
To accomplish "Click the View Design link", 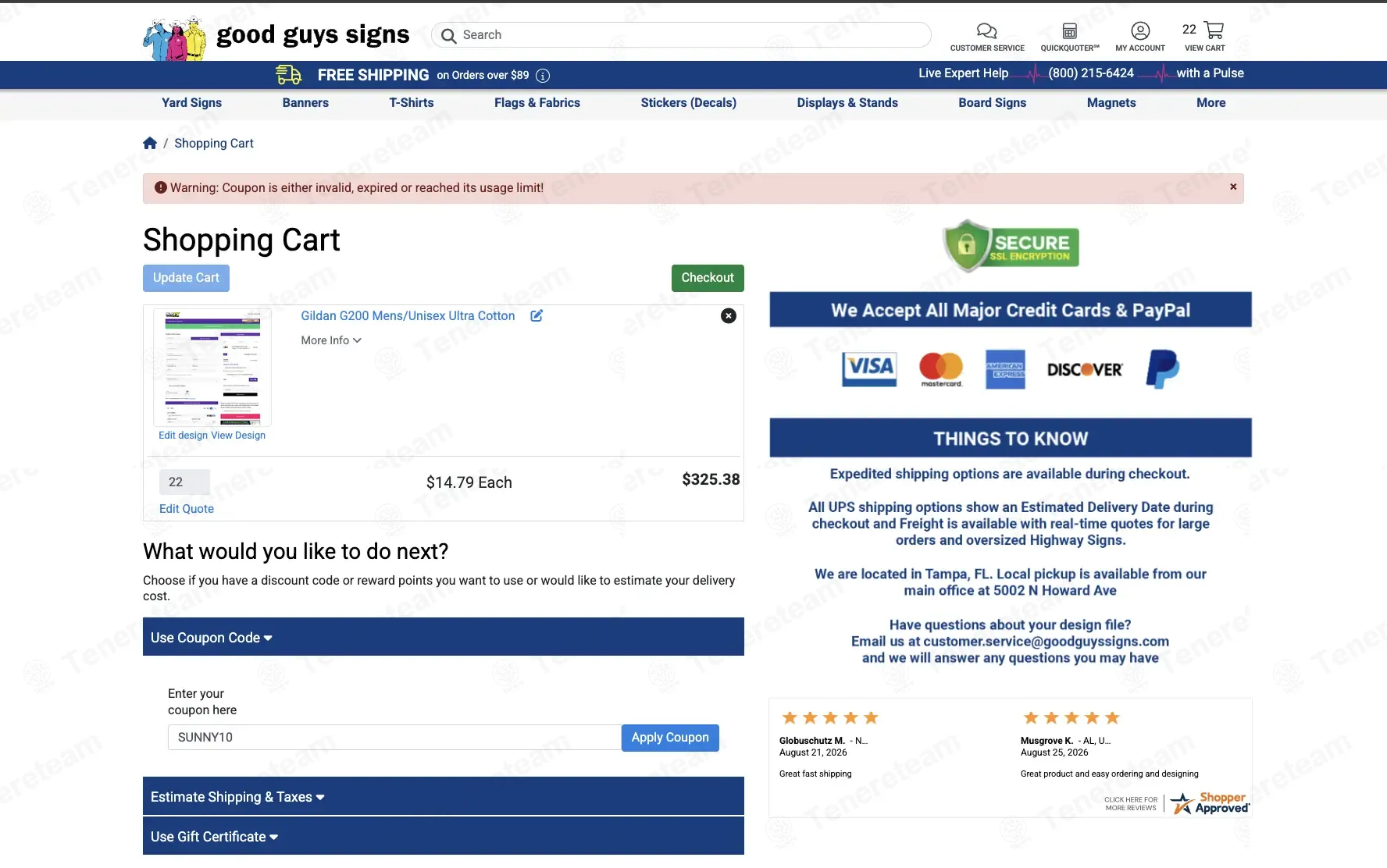I will pyautogui.click(x=238, y=436).
